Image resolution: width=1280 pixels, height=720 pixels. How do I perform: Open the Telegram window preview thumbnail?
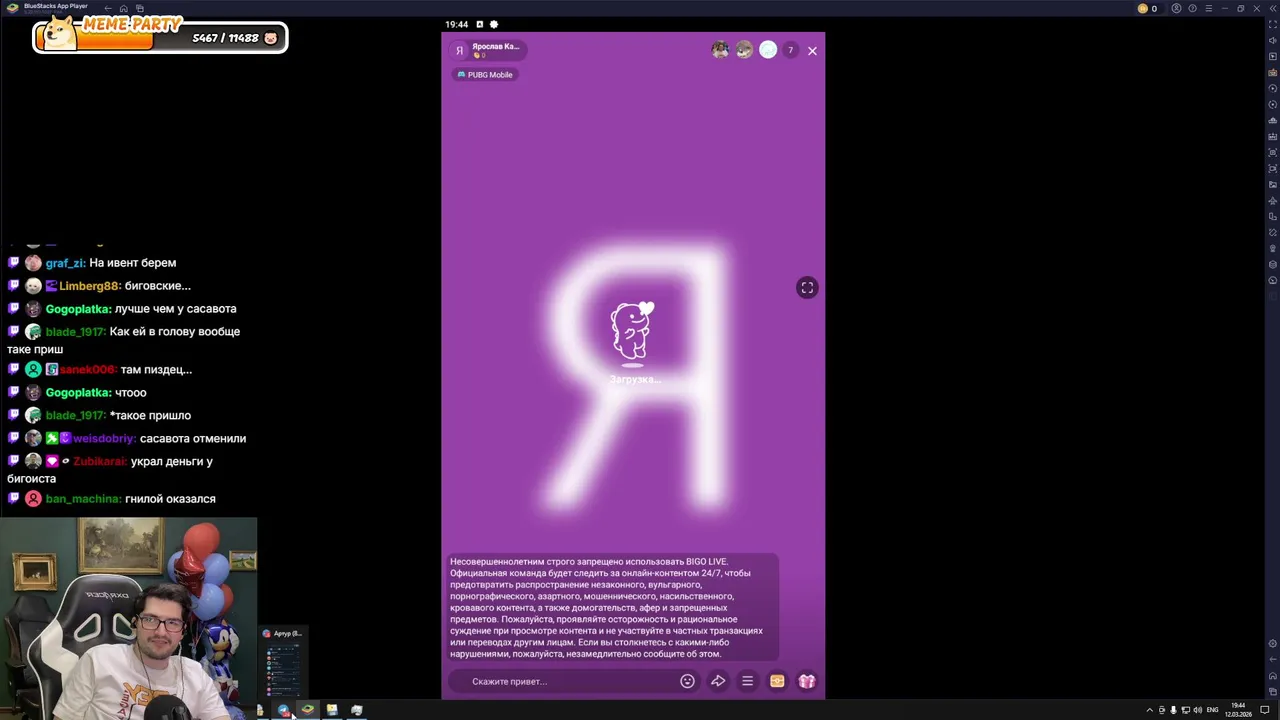click(x=282, y=664)
